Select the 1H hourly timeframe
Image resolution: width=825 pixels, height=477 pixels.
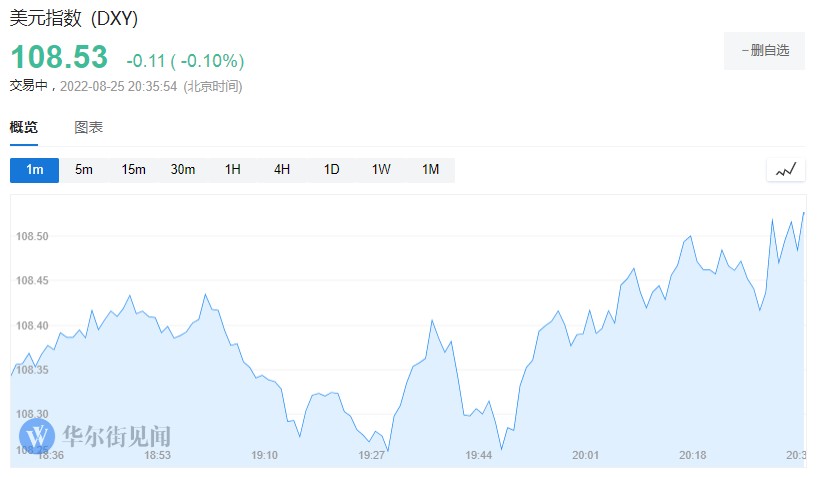click(232, 170)
